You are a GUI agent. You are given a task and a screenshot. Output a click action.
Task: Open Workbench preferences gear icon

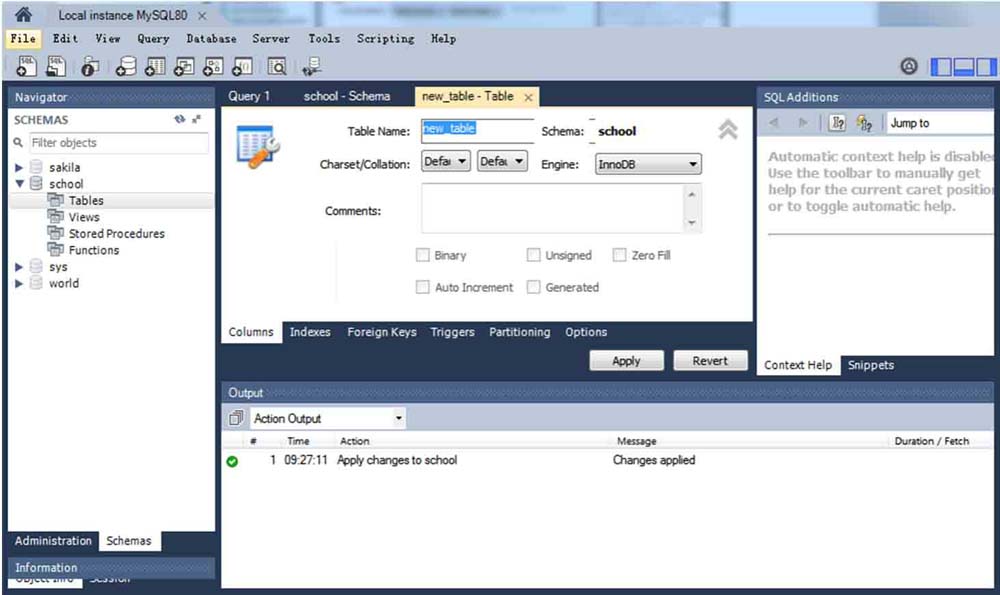pos(909,66)
